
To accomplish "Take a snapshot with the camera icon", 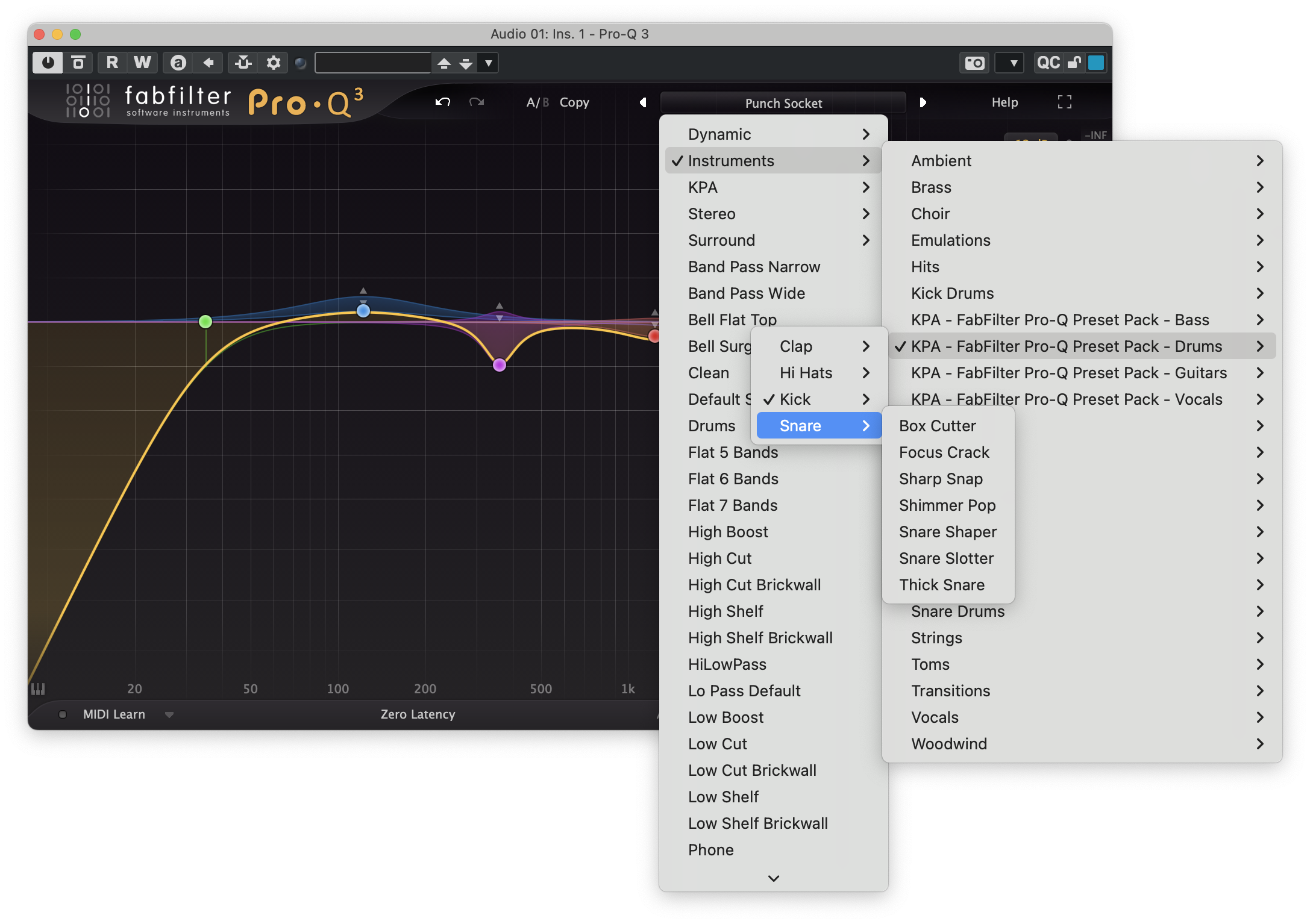I will coord(974,63).
